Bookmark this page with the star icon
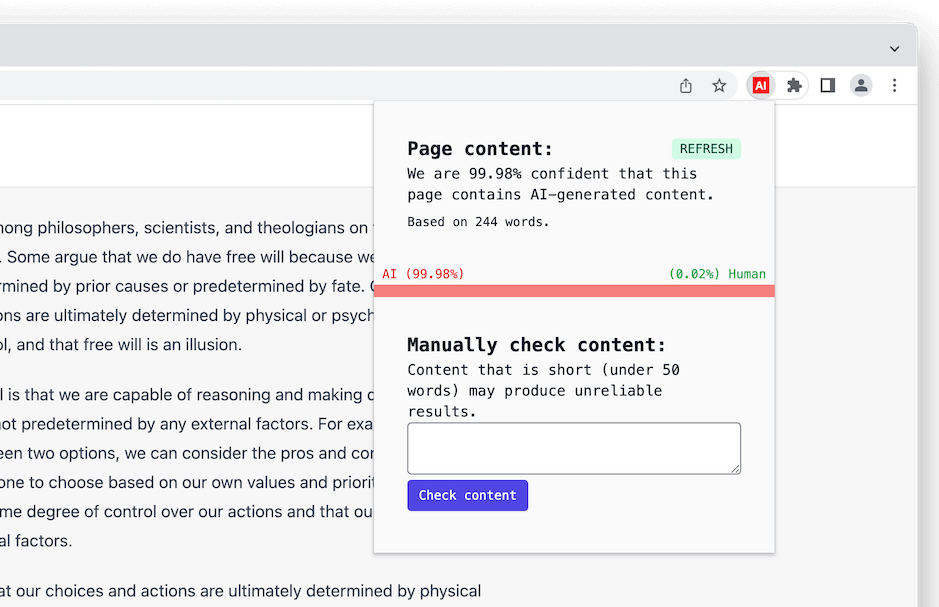Image resolution: width=939 pixels, height=607 pixels. (719, 86)
